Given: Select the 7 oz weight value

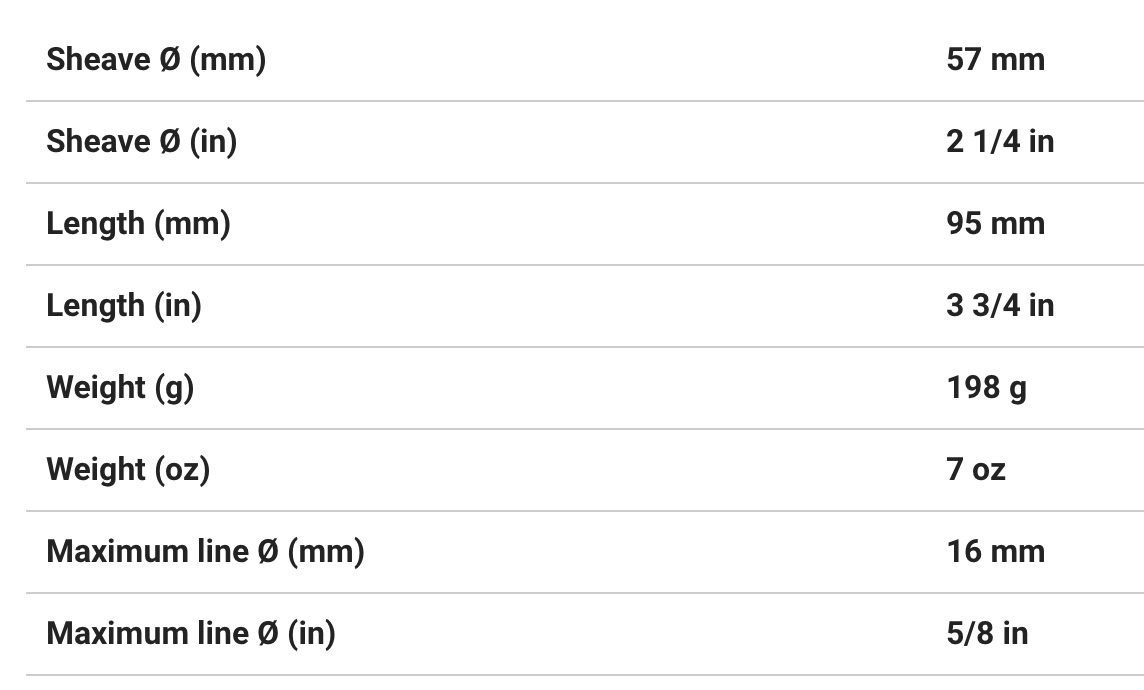Looking at the screenshot, I should click(976, 470).
